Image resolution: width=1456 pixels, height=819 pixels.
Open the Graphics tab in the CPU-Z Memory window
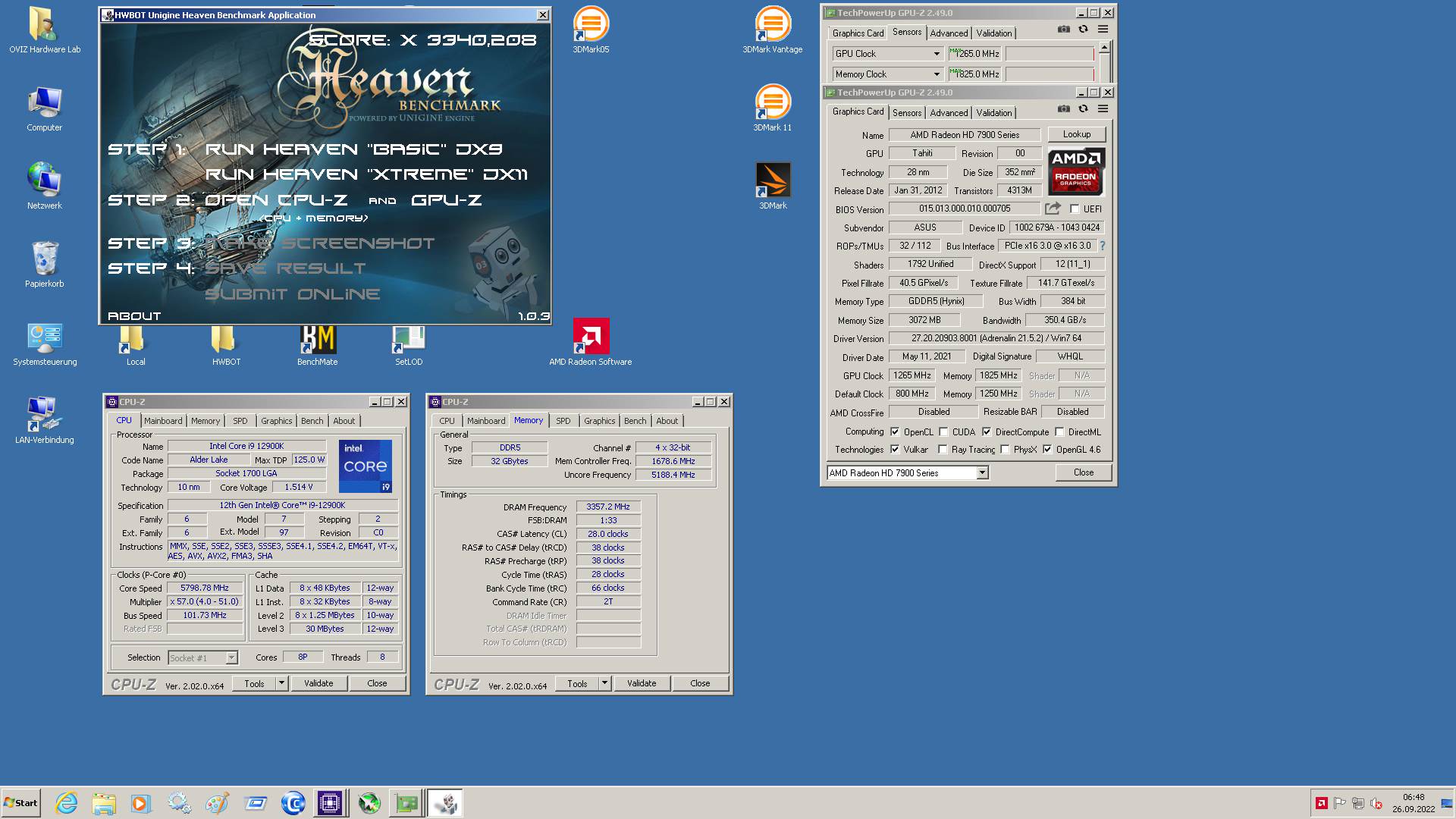click(599, 421)
